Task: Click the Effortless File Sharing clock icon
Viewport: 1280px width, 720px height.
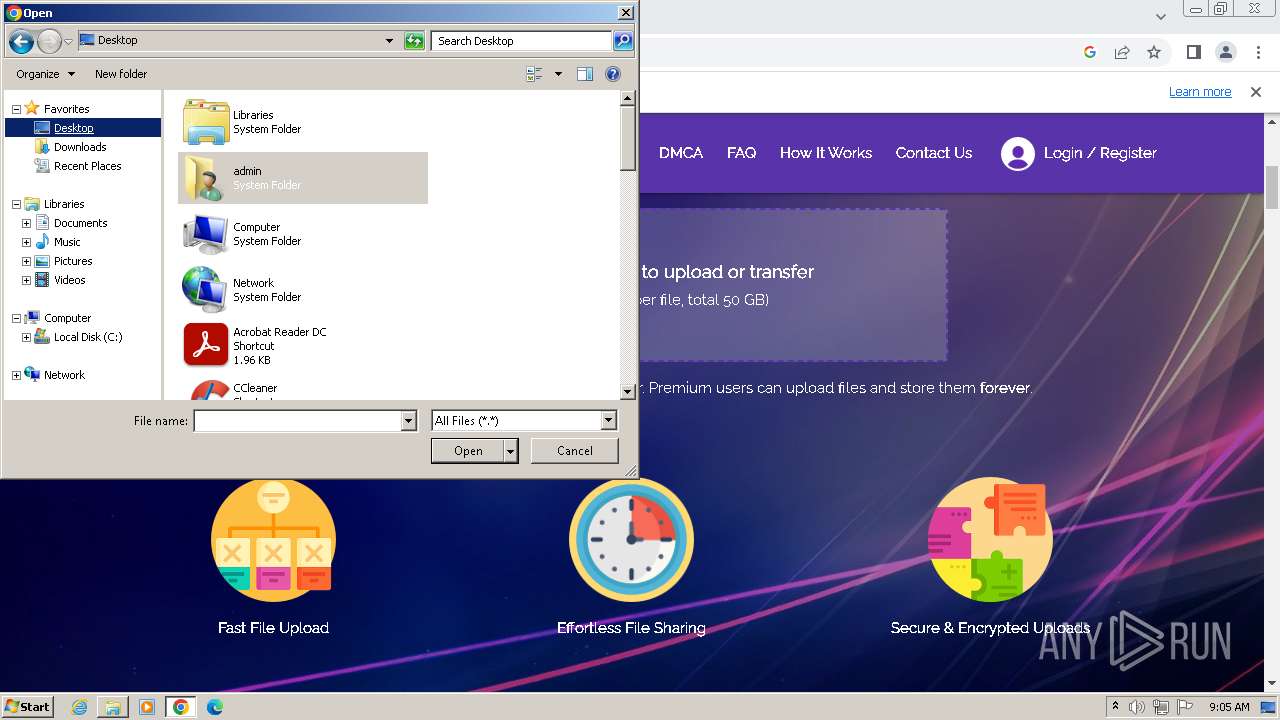Action: tap(631, 540)
